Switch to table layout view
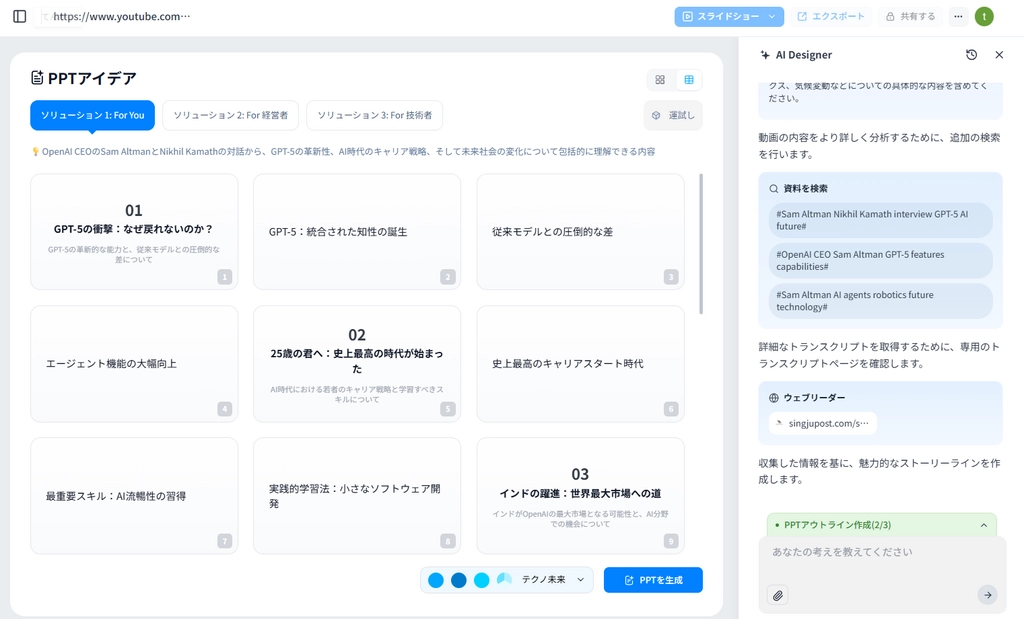This screenshot has height=619, width=1024. click(x=689, y=80)
